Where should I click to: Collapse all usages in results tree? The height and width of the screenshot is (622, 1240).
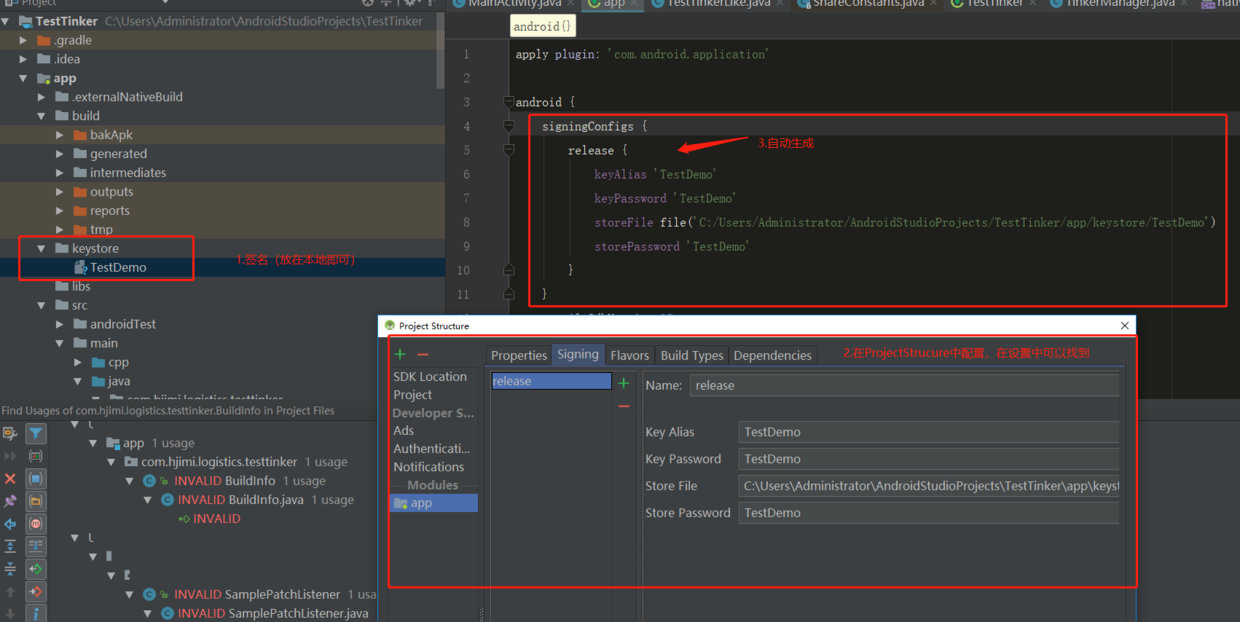tap(10, 568)
